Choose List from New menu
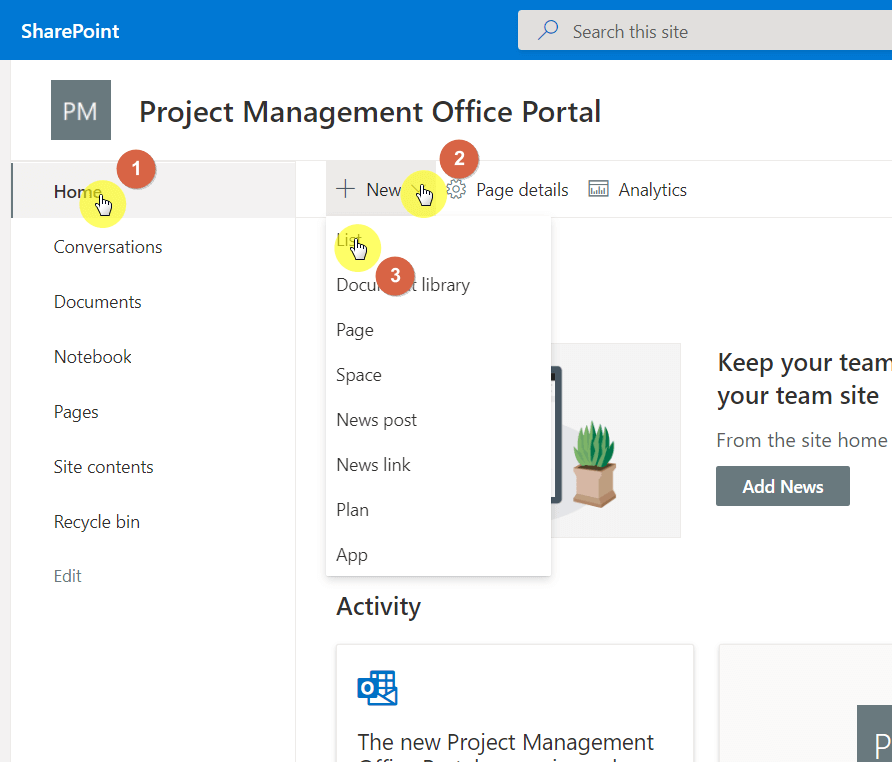 click(438, 240)
